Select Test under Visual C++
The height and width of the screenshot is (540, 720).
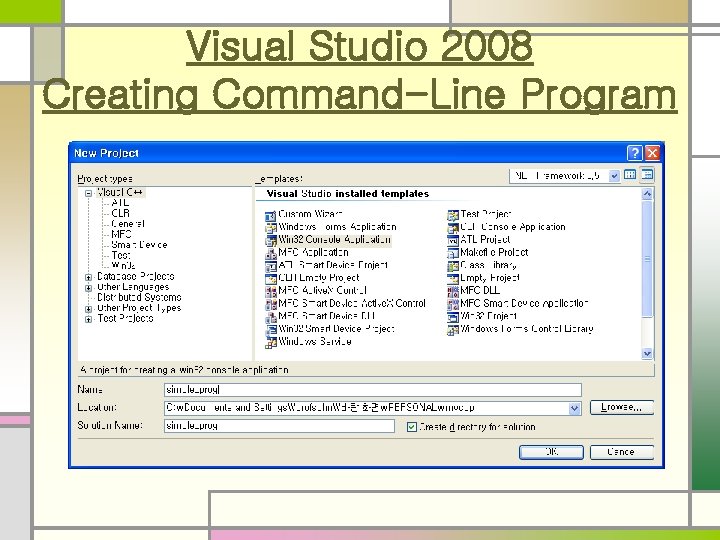pos(121,255)
